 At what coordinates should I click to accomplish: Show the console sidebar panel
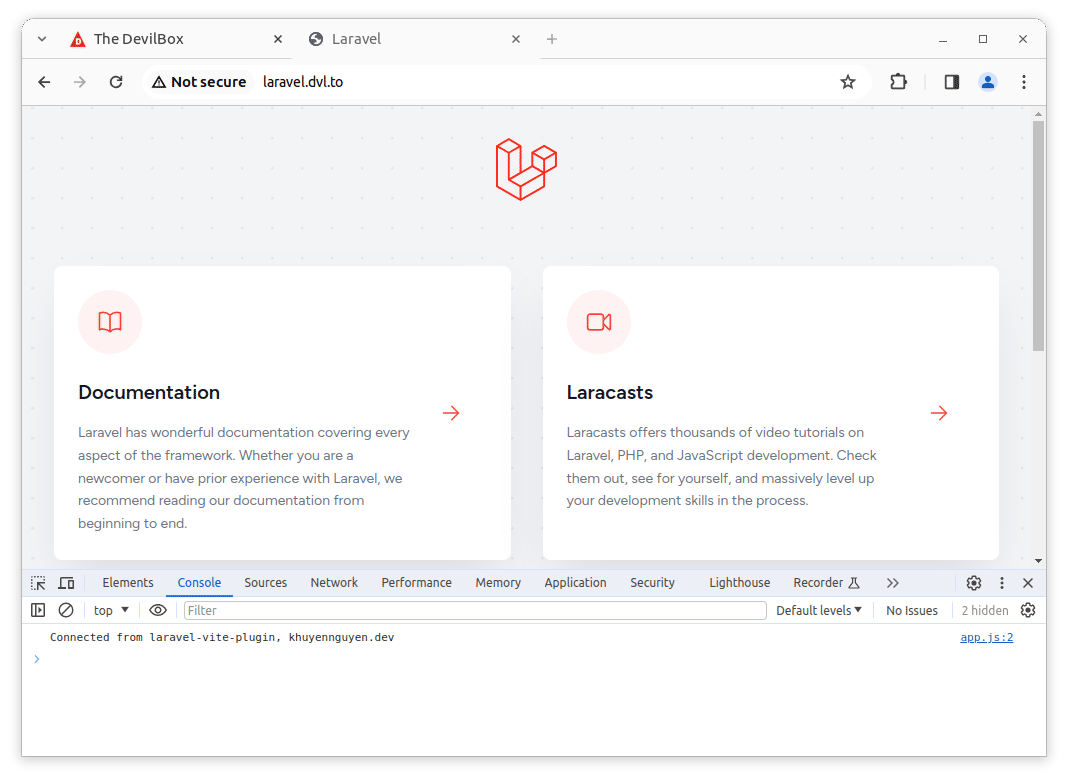38,610
